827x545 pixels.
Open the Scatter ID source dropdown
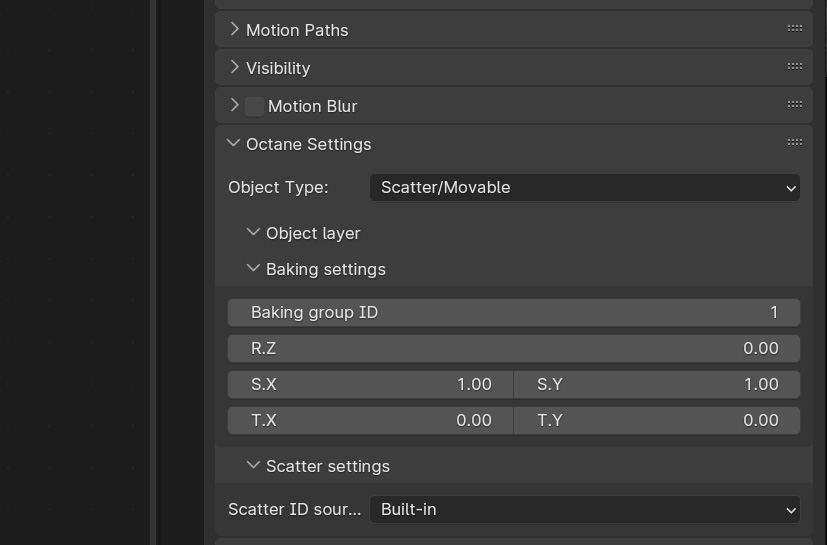[x=584, y=509]
